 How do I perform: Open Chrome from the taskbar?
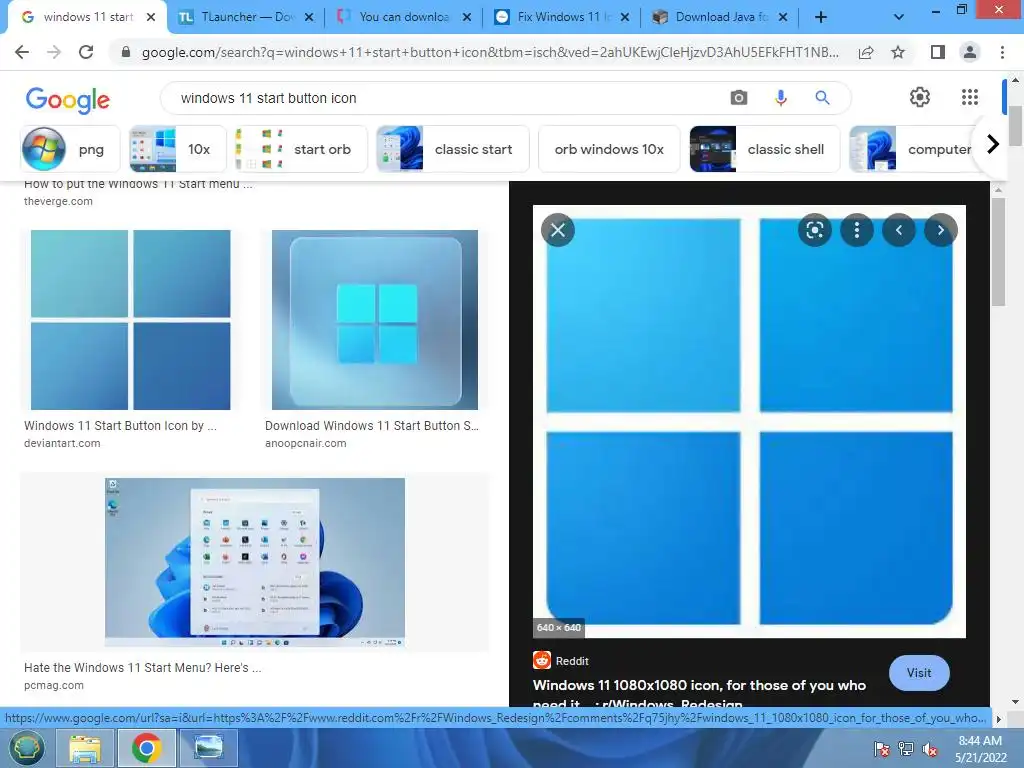(x=146, y=748)
